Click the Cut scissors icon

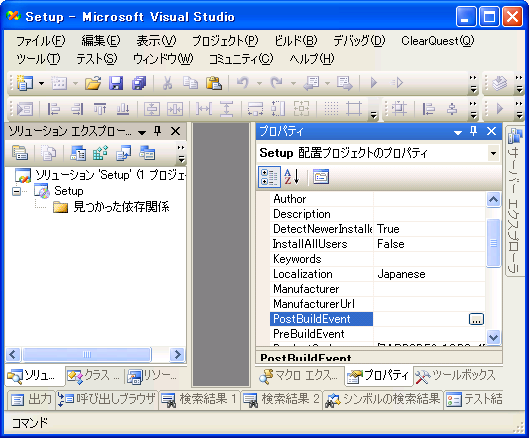(167, 83)
